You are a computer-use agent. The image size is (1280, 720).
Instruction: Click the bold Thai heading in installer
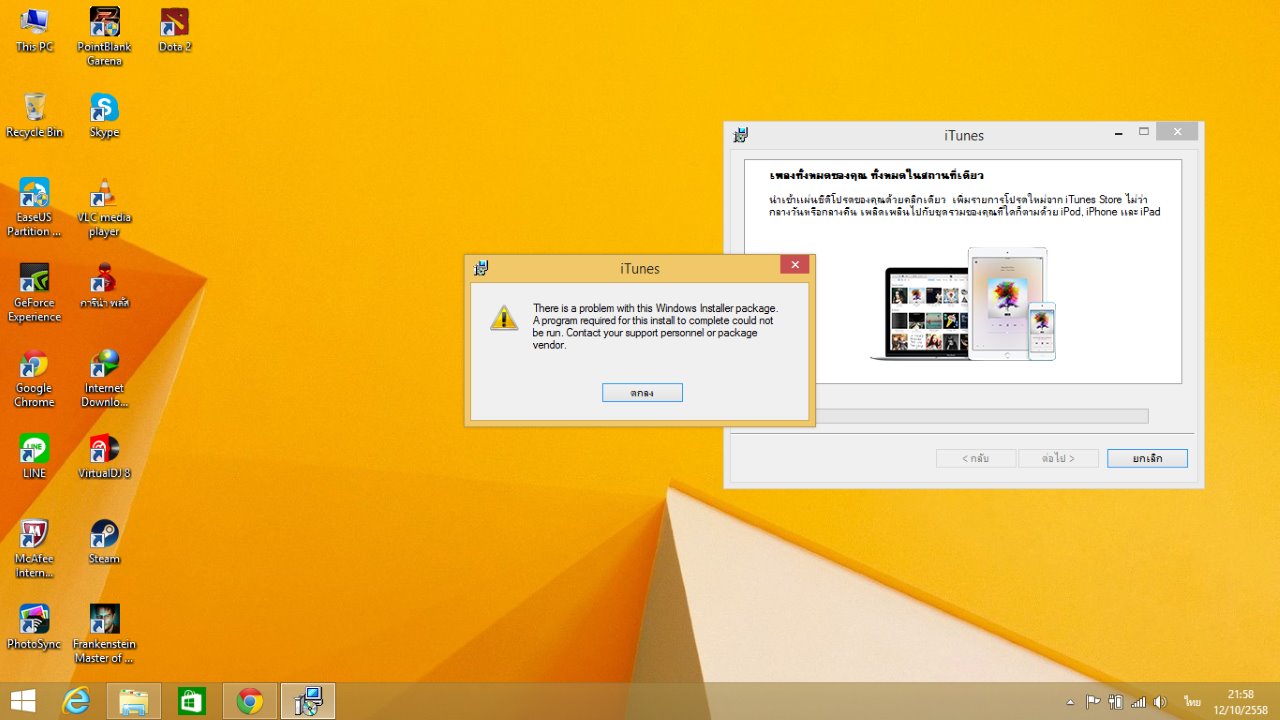(876, 176)
